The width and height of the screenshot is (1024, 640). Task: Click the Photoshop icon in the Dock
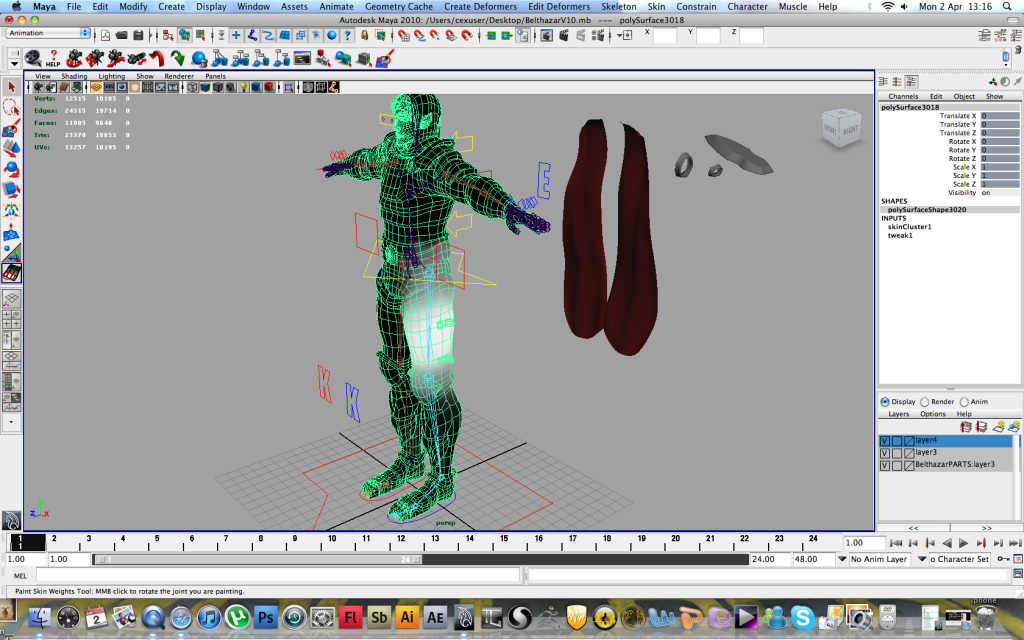coord(265,616)
